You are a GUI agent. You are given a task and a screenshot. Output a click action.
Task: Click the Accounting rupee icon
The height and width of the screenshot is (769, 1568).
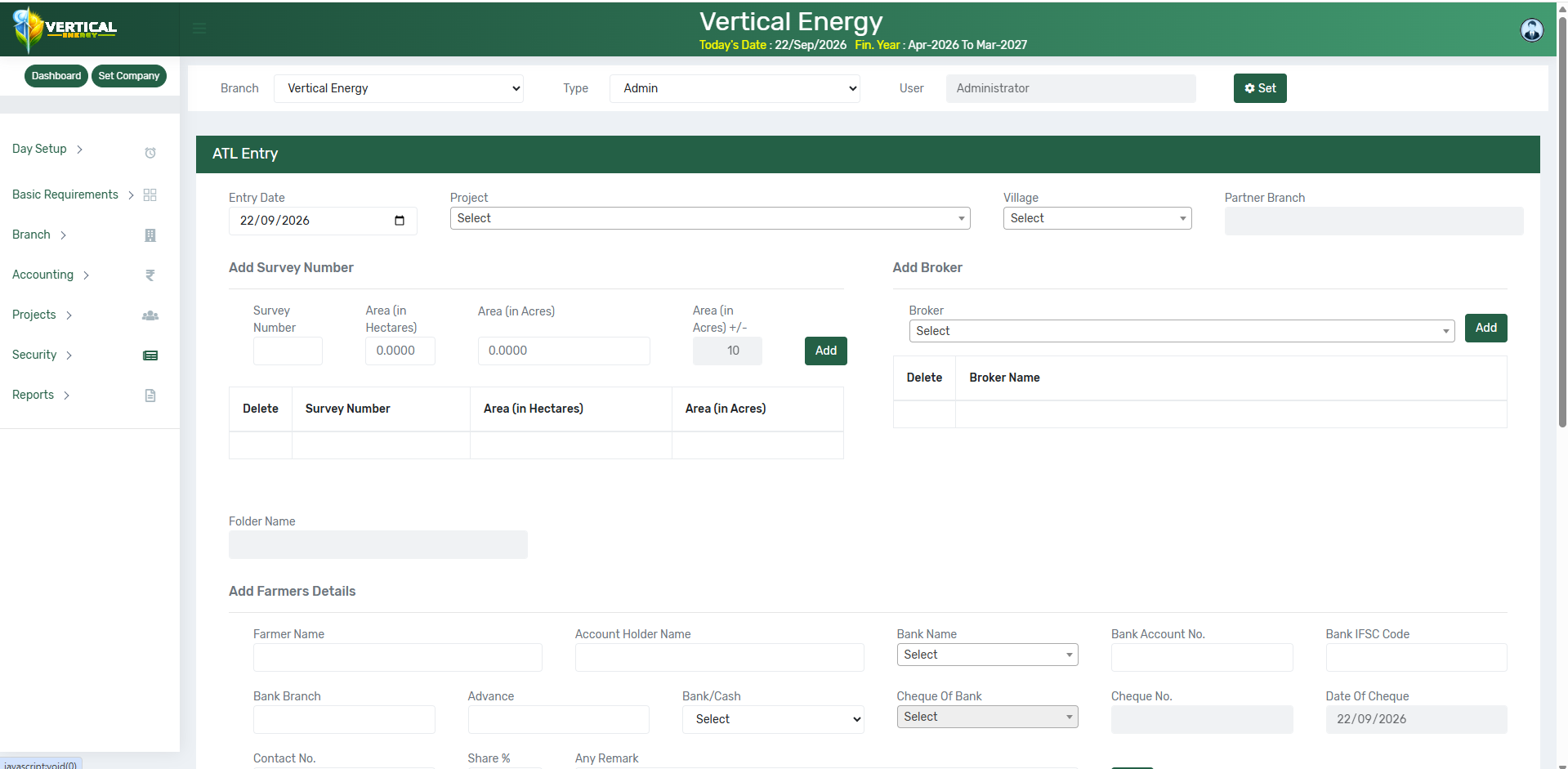point(150,275)
